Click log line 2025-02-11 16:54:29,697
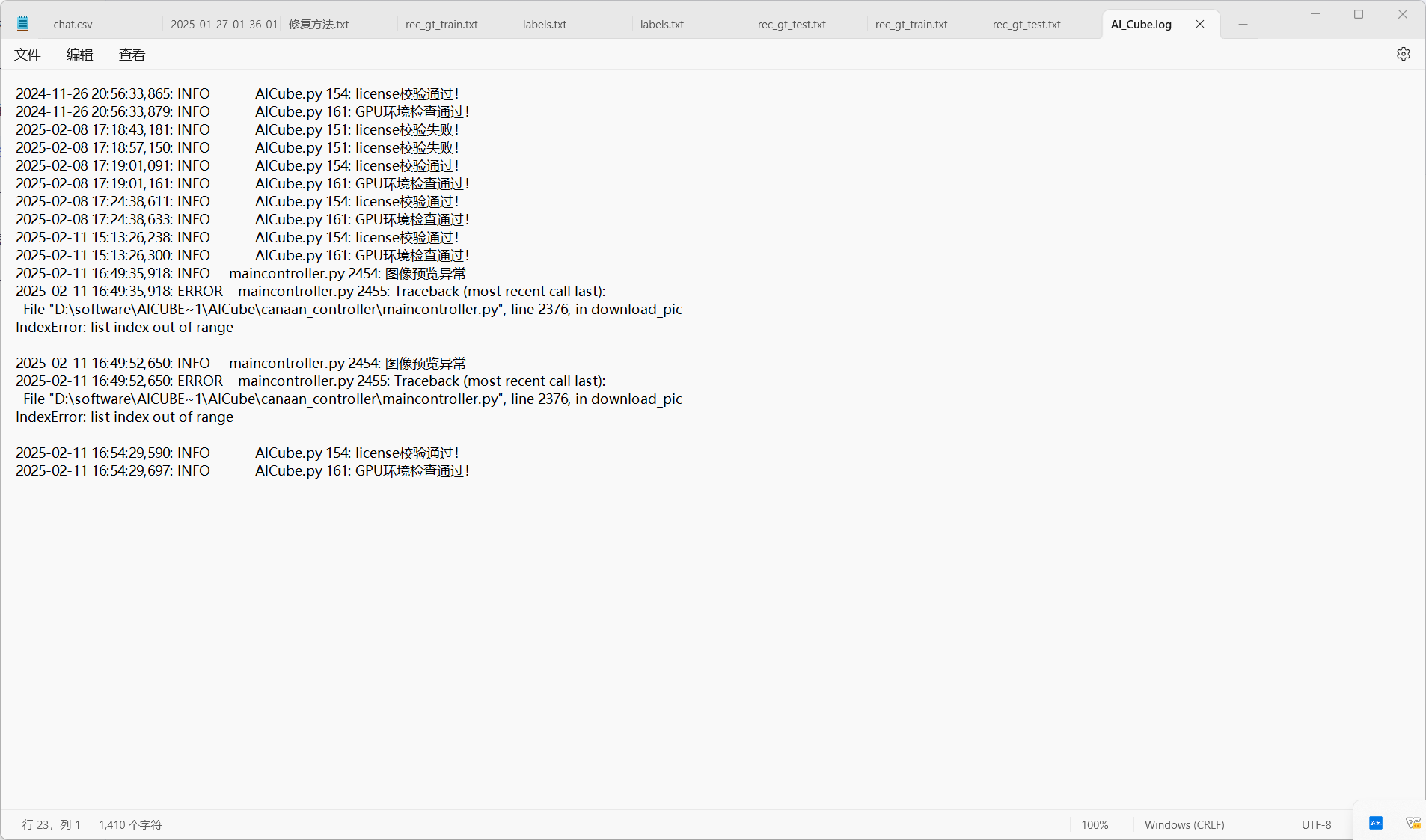This screenshot has height=840, width=1426. click(x=242, y=470)
